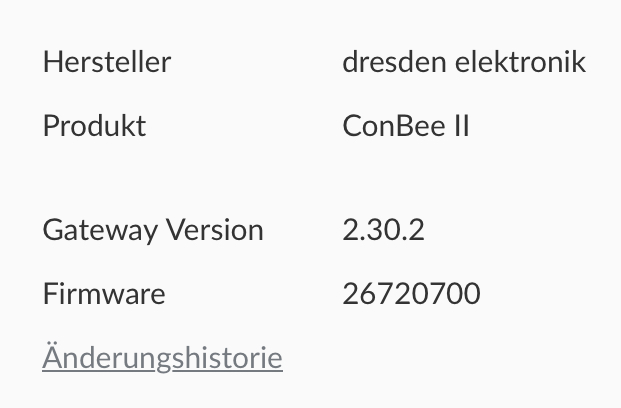Click the letter G of Gateway Version
Viewport: 621px width, 408px height.
(x=53, y=230)
